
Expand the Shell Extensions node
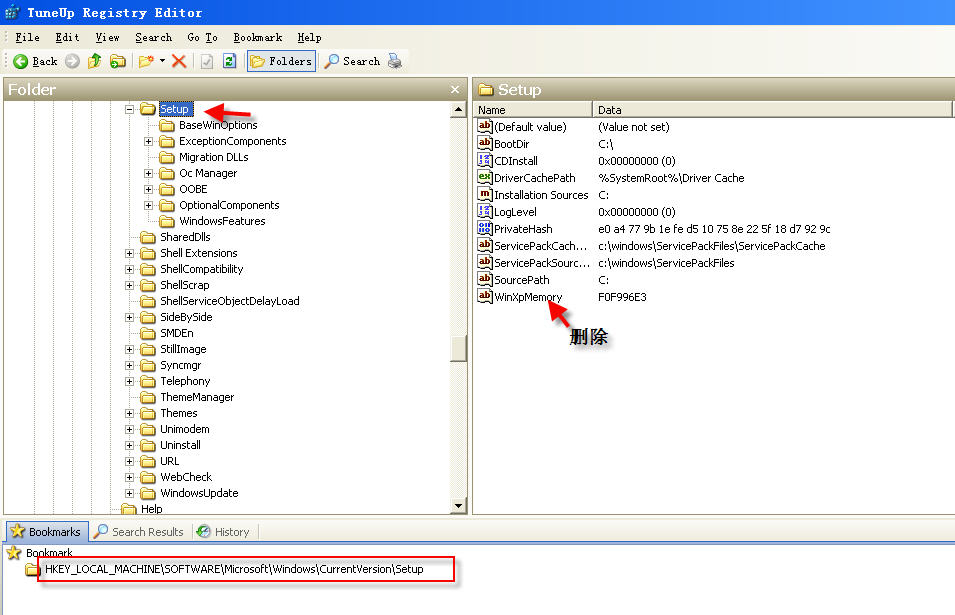tap(129, 253)
